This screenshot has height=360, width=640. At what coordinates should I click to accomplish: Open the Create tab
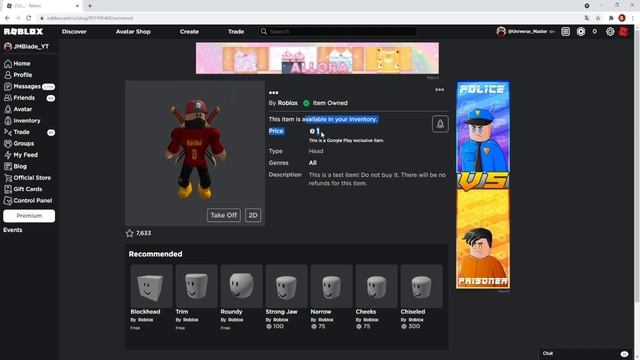[x=189, y=31]
